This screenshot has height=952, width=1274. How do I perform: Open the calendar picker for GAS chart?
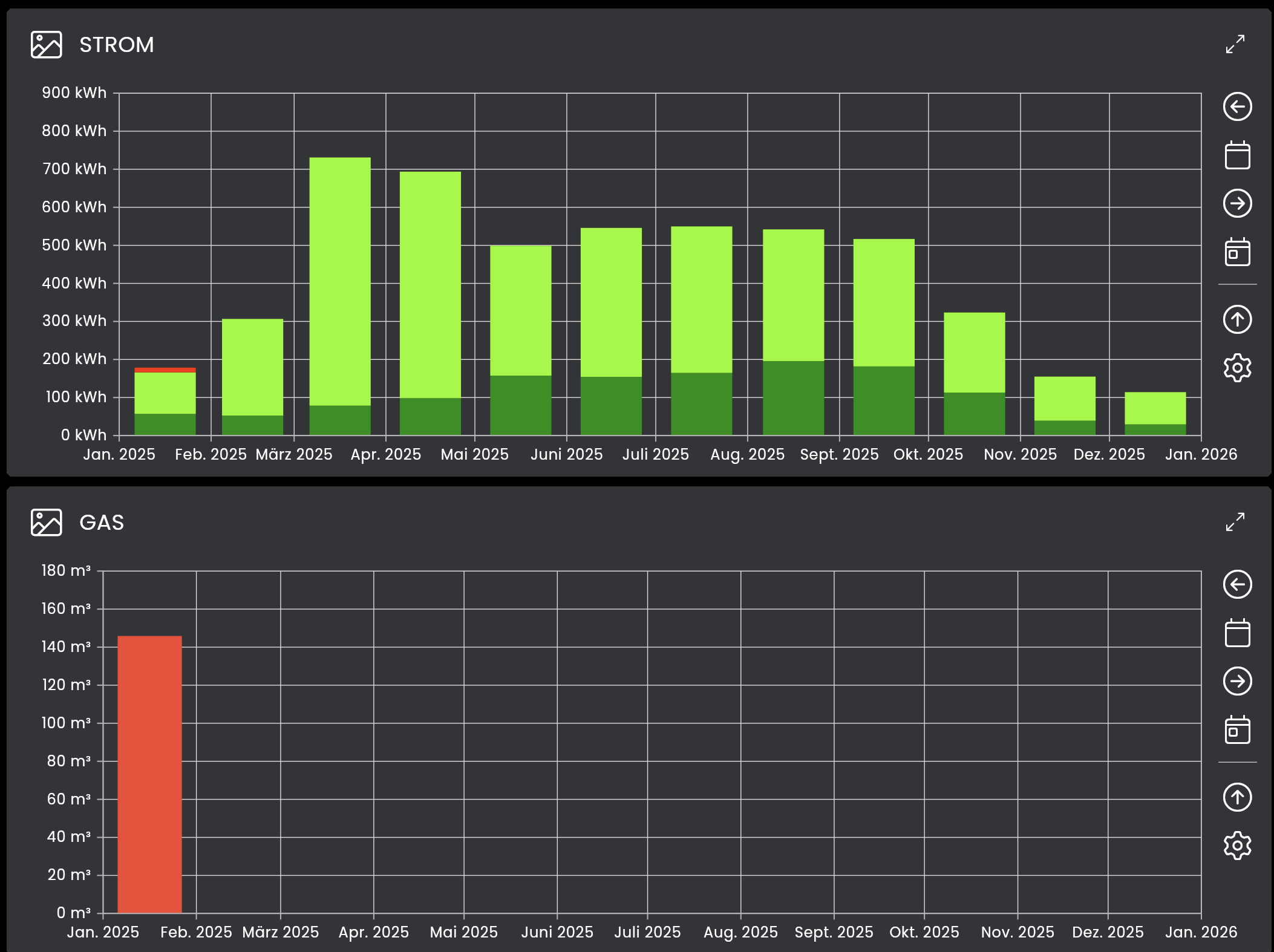click(1237, 633)
